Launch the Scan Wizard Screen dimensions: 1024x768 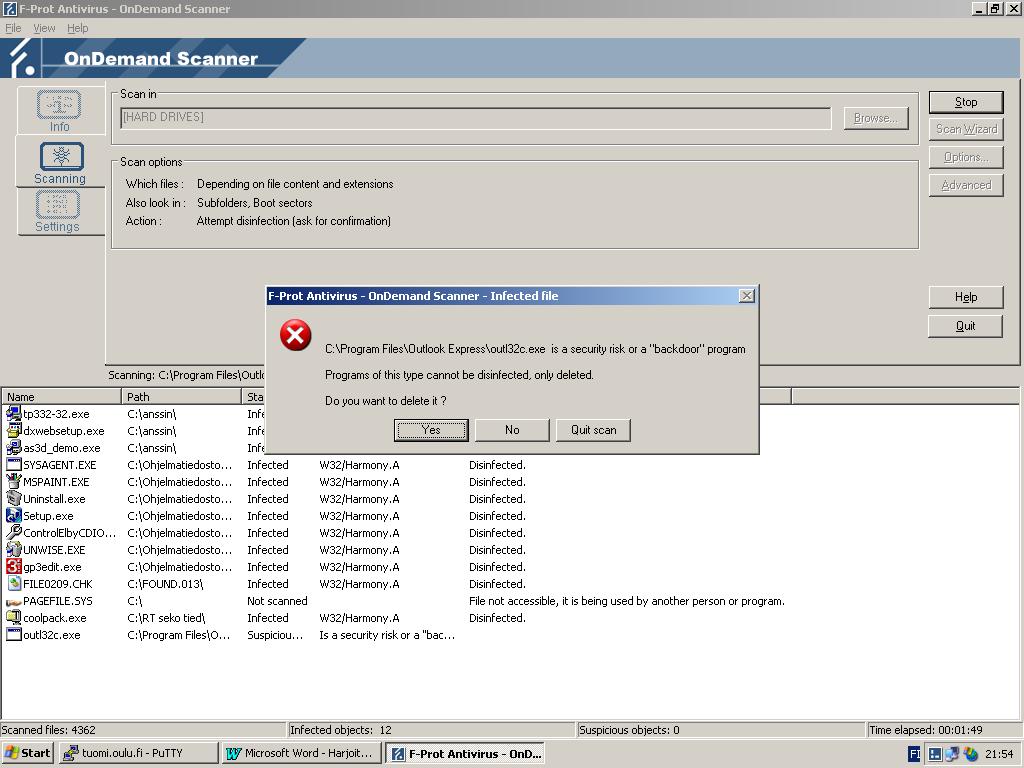[x=966, y=129]
